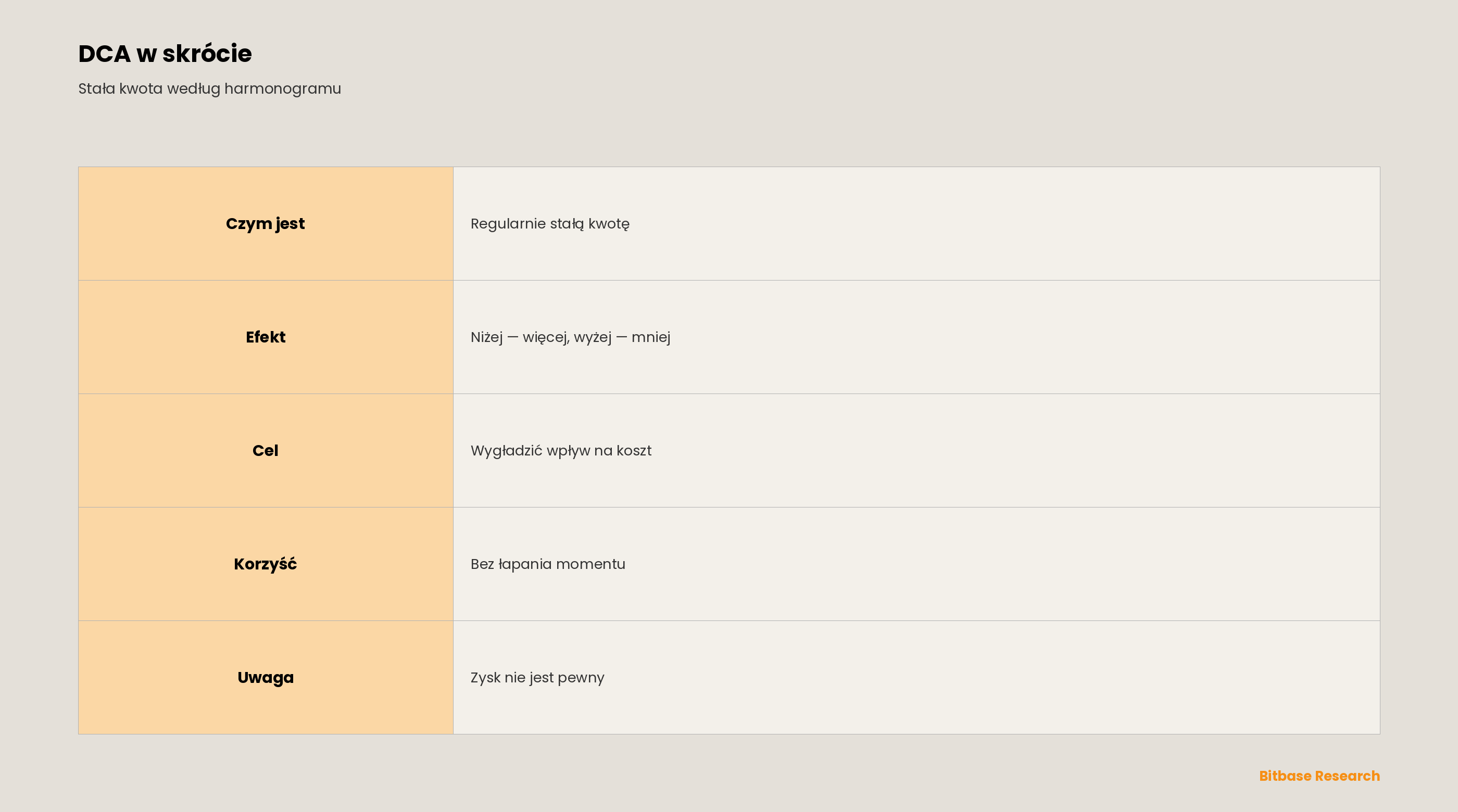Select the text Zysk nie jest pewny

[x=537, y=678]
